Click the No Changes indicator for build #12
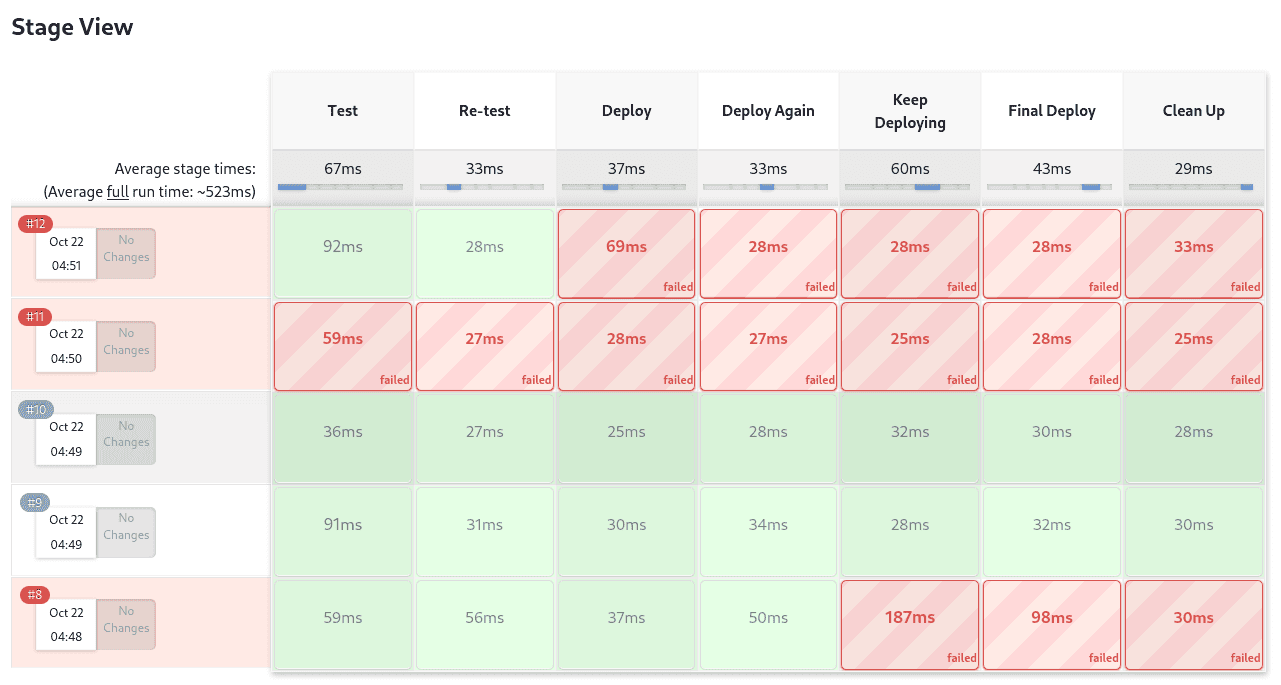 click(x=126, y=253)
